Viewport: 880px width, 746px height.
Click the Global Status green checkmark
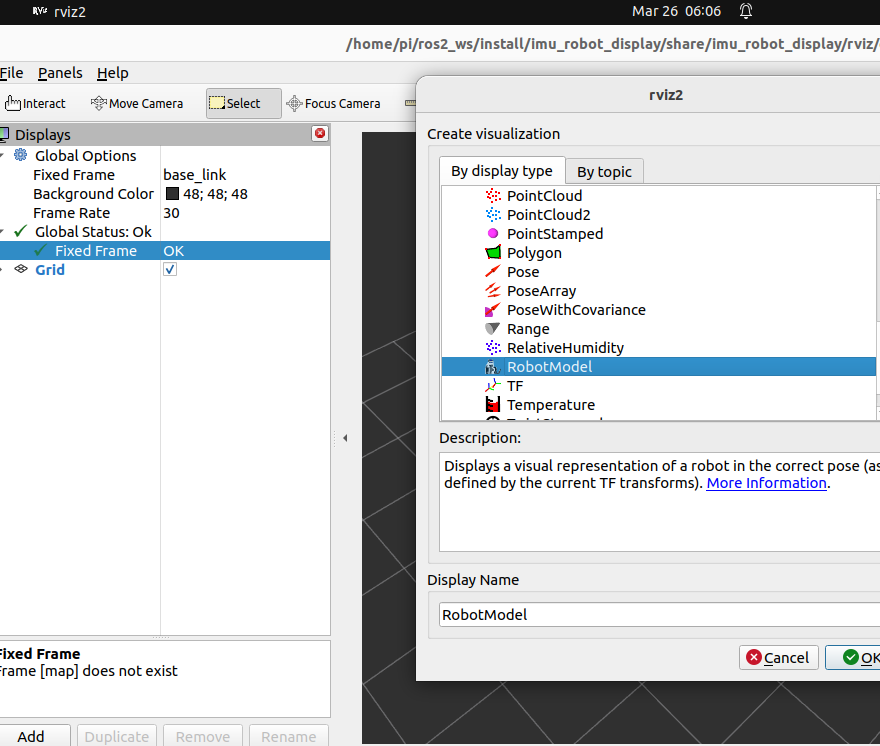(21, 231)
